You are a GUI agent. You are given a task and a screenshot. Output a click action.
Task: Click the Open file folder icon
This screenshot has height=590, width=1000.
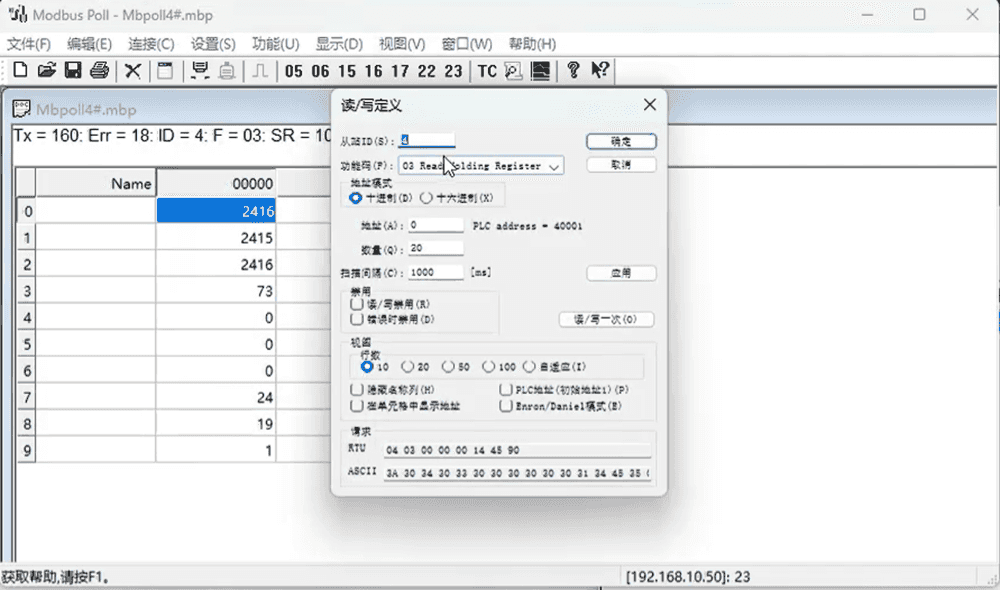pyautogui.click(x=46, y=71)
